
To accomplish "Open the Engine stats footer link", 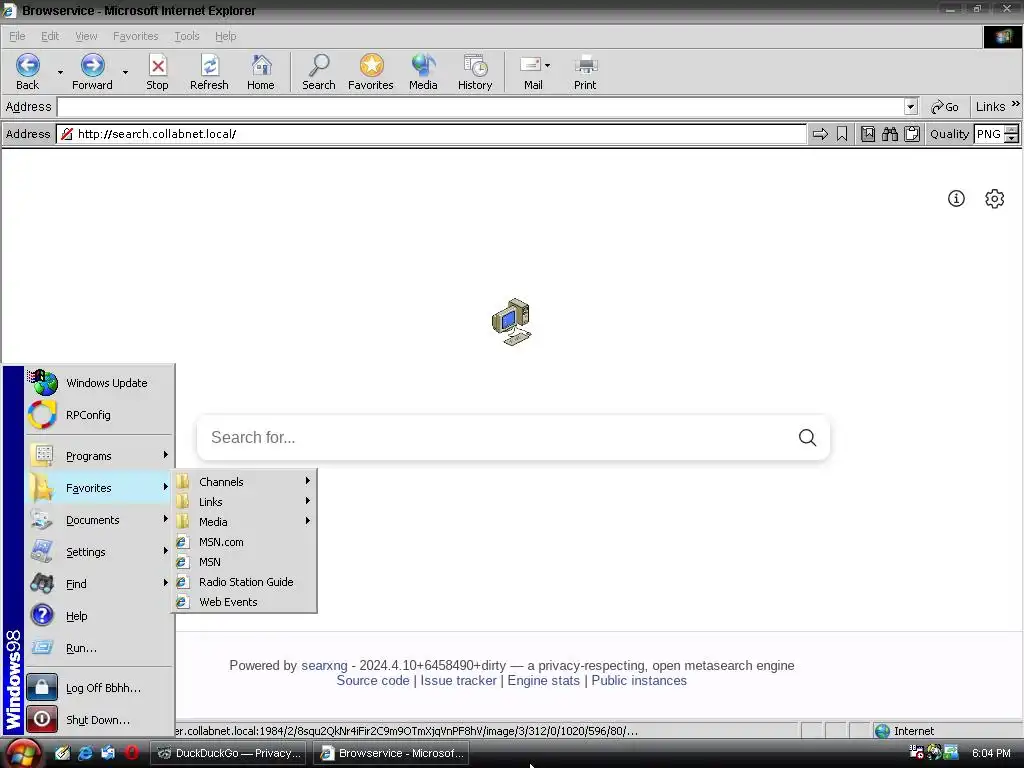I will tap(543, 680).
